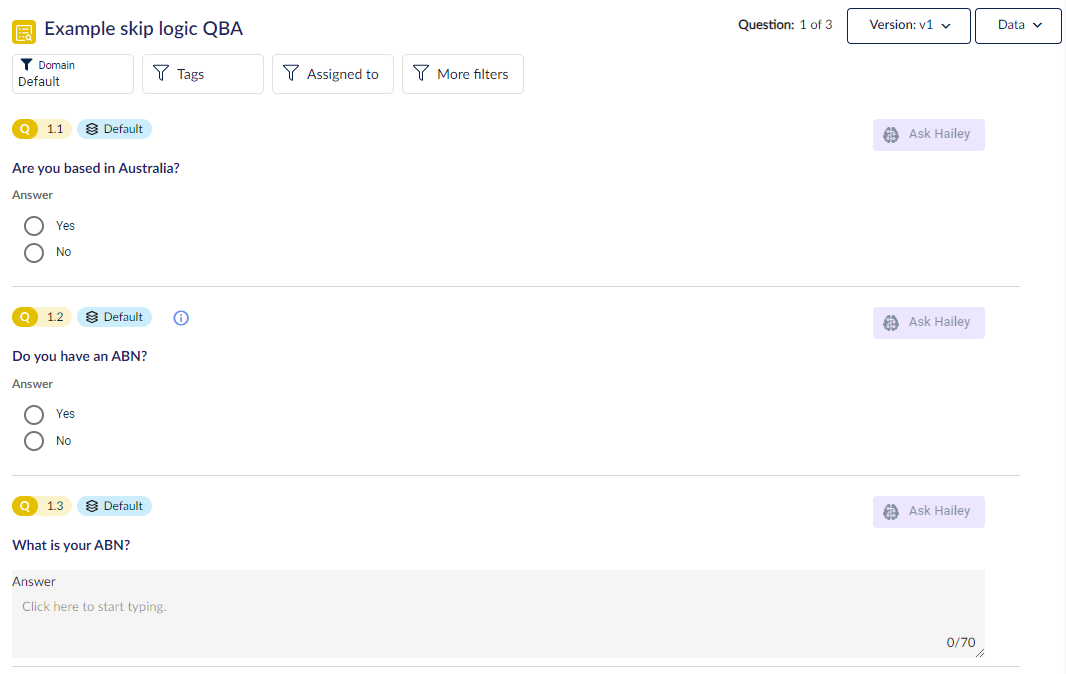
Task: Select Yes for 'Are you based in Australia?'
Action: point(34,226)
